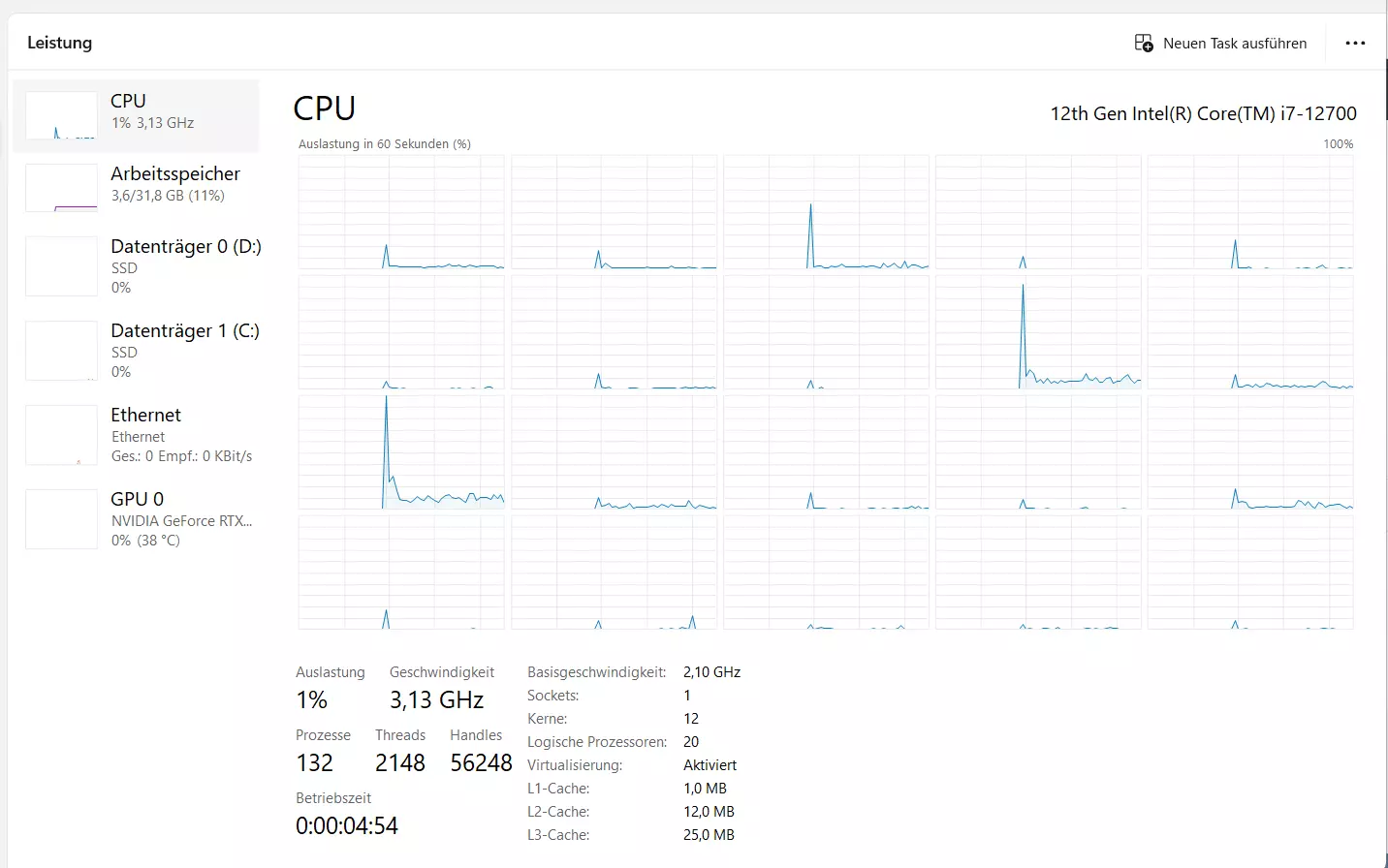
Task: Click the 12th Gen Intel Core i7-12700 label
Action: point(1203,113)
